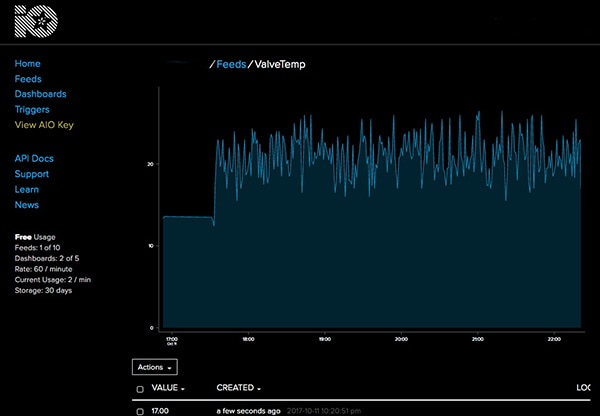
Task: Open the Learn link
Action: tap(27, 189)
